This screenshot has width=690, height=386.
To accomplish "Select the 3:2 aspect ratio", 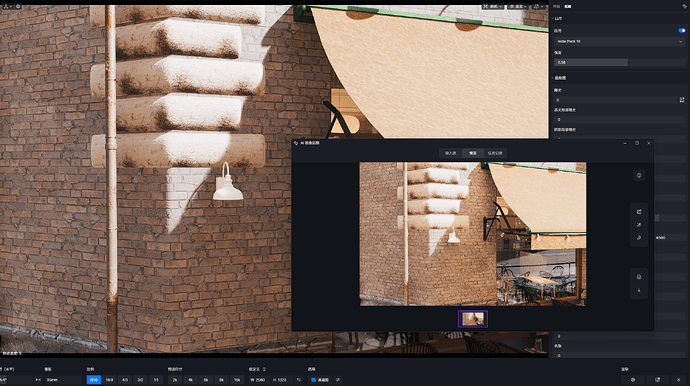I will tap(140, 380).
